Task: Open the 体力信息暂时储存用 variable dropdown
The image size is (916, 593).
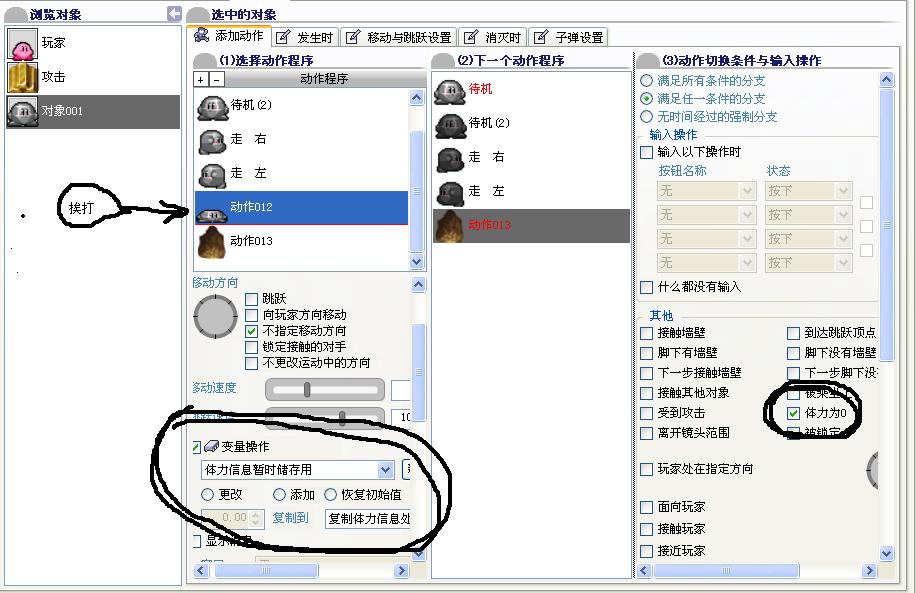Action: (385, 470)
